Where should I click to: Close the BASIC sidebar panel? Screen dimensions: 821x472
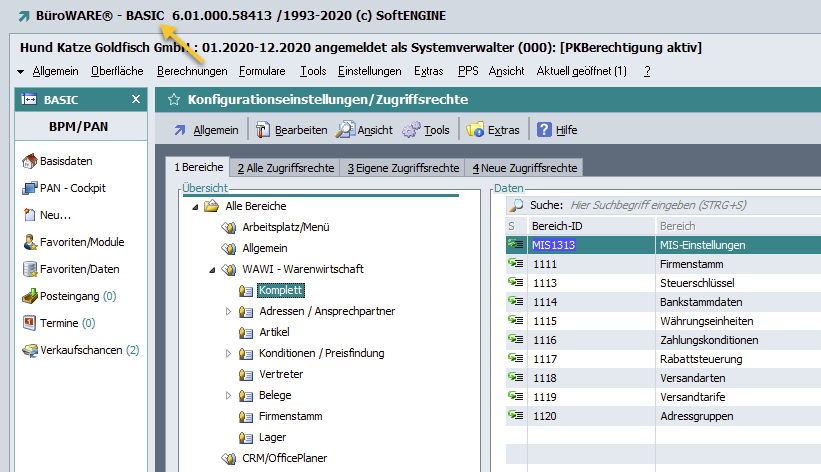[136, 99]
